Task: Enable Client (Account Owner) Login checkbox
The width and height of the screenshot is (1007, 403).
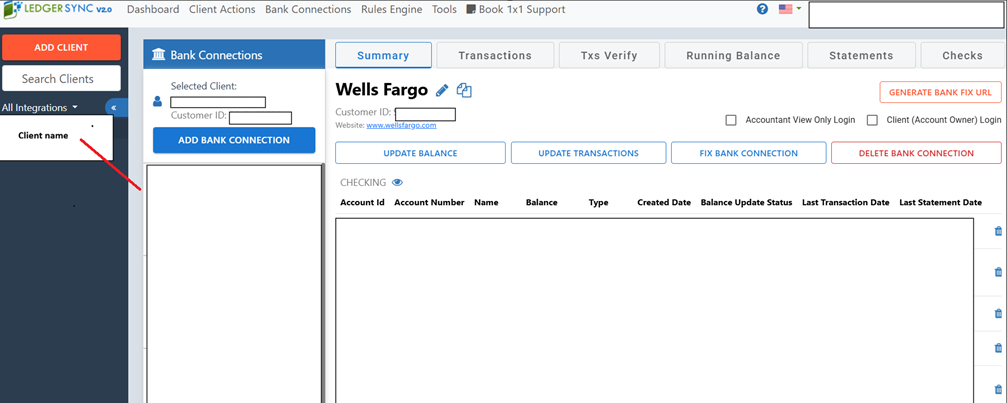Action: [x=872, y=120]
